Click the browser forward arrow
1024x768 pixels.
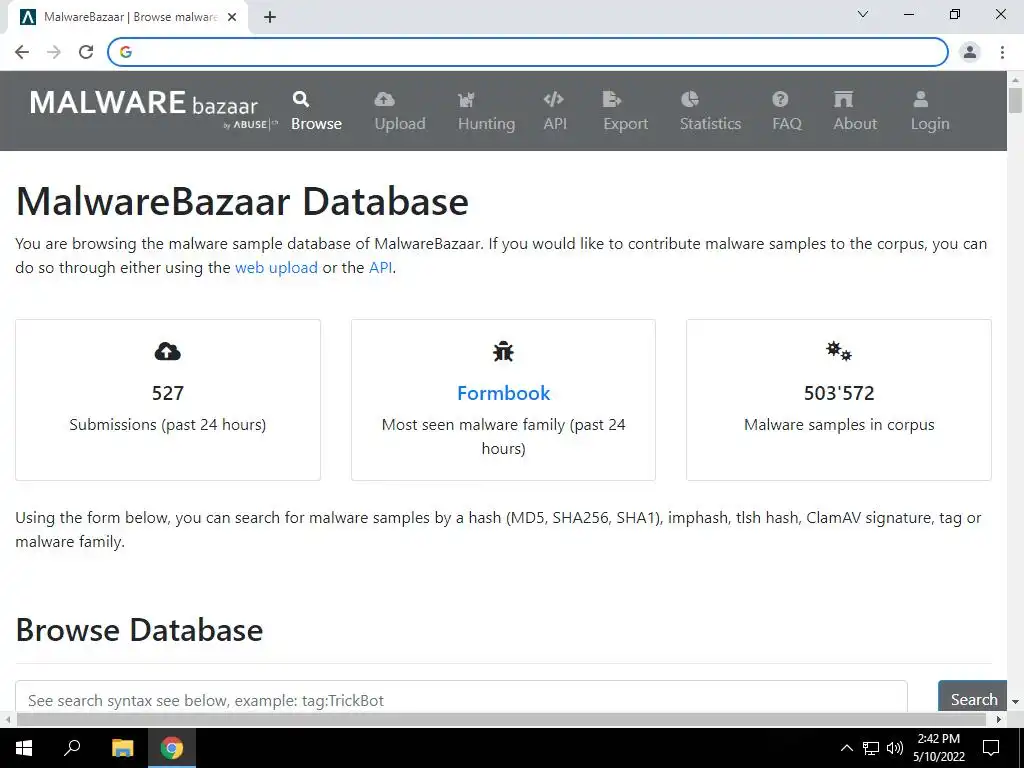(x=54, y=52)
